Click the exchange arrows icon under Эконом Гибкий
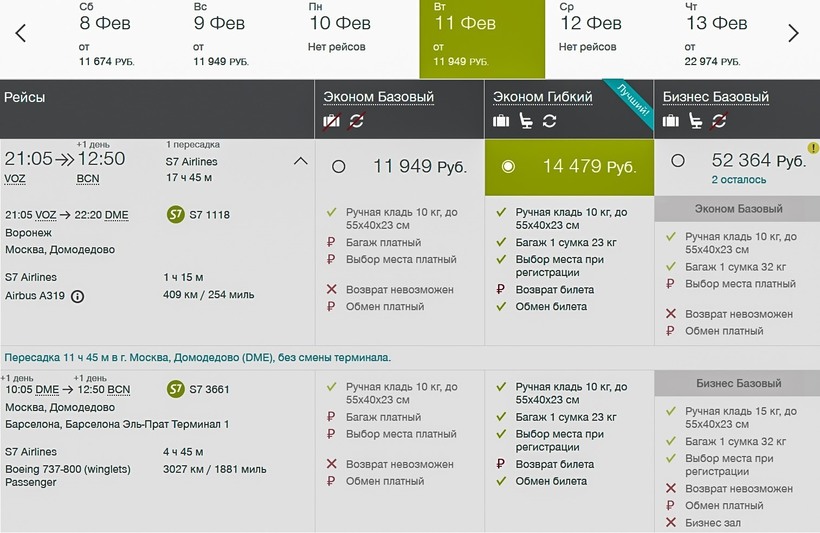 (x=549, y=121)
